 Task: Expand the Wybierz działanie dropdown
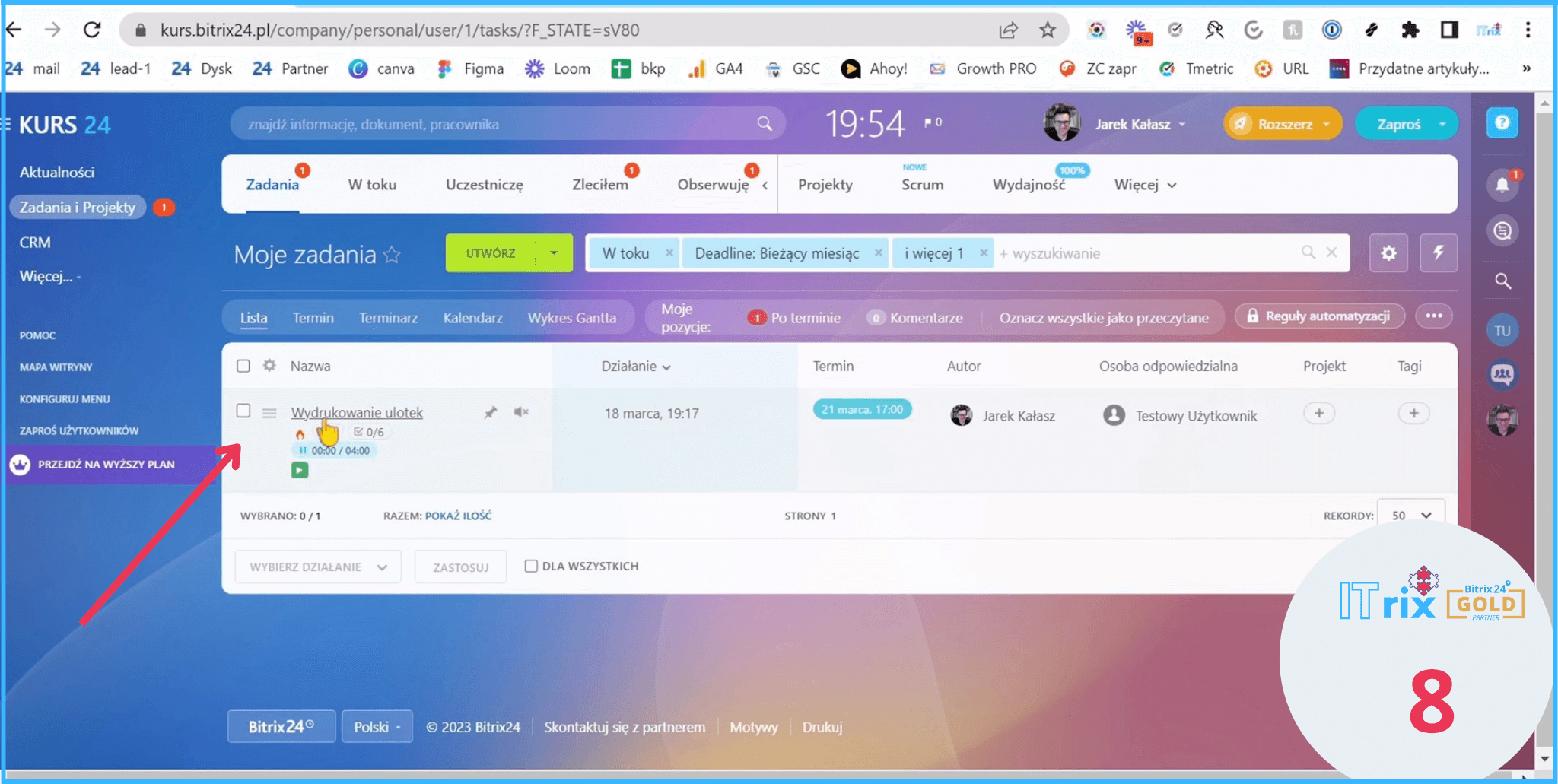[318, 567]
